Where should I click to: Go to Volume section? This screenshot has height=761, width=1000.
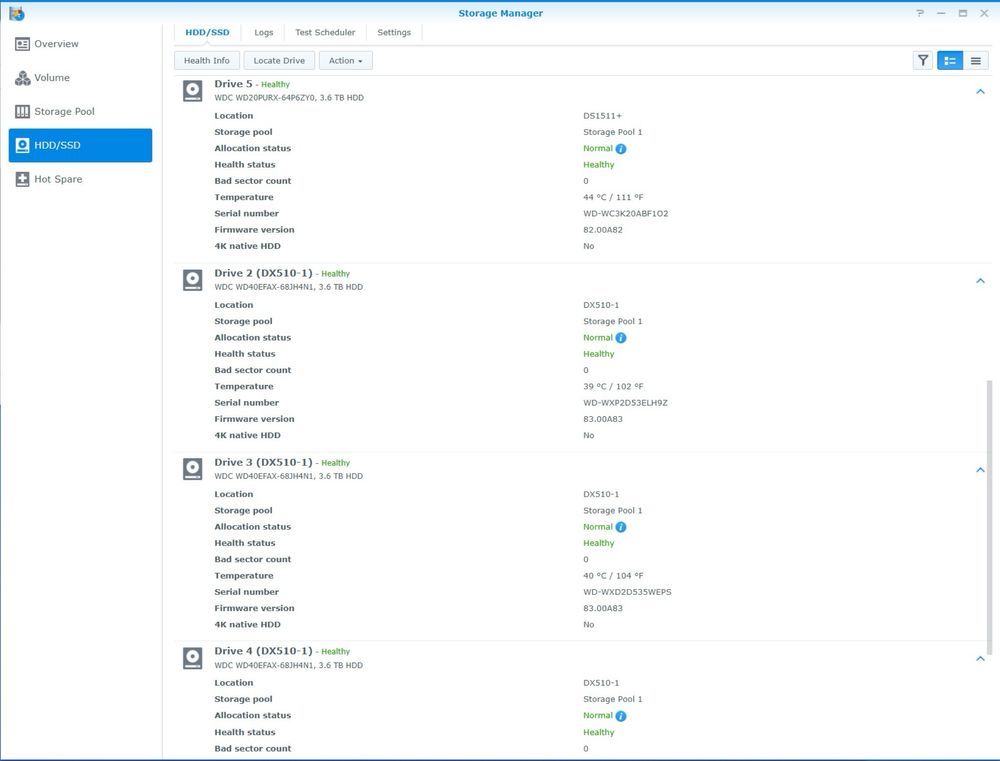click(x=80, y=78)
